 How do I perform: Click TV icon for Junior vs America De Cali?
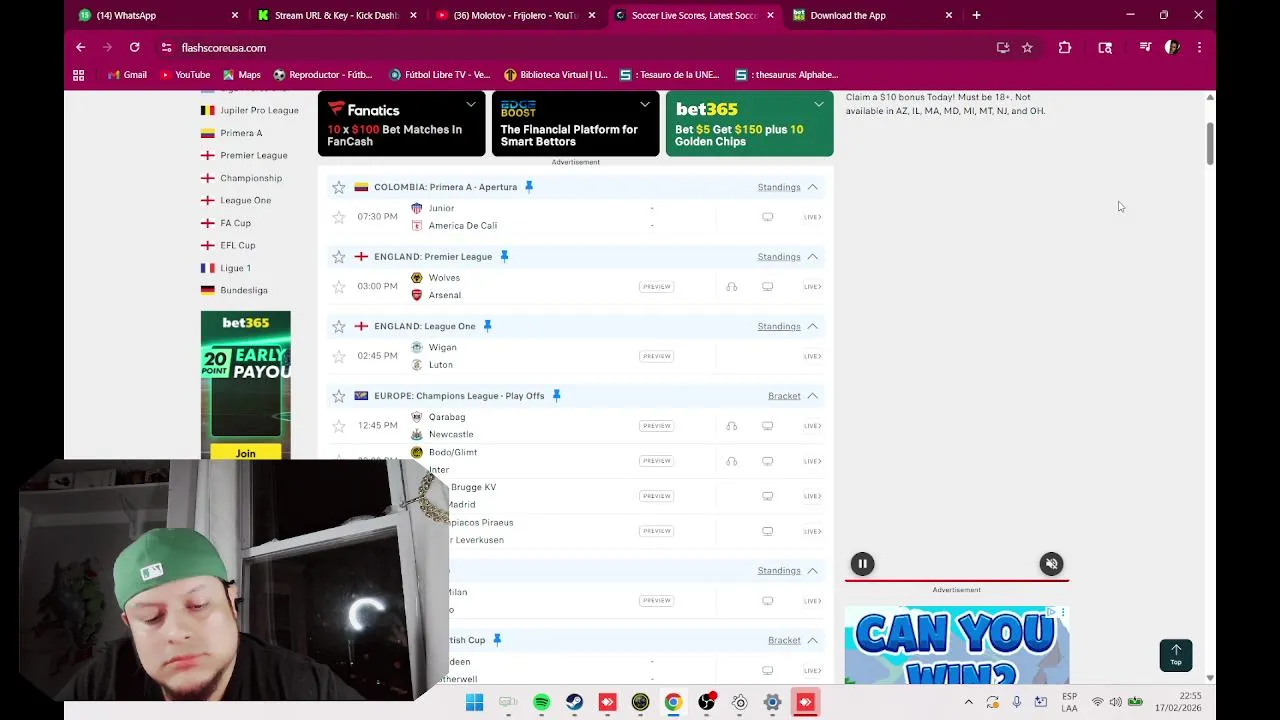click(768, 217)
